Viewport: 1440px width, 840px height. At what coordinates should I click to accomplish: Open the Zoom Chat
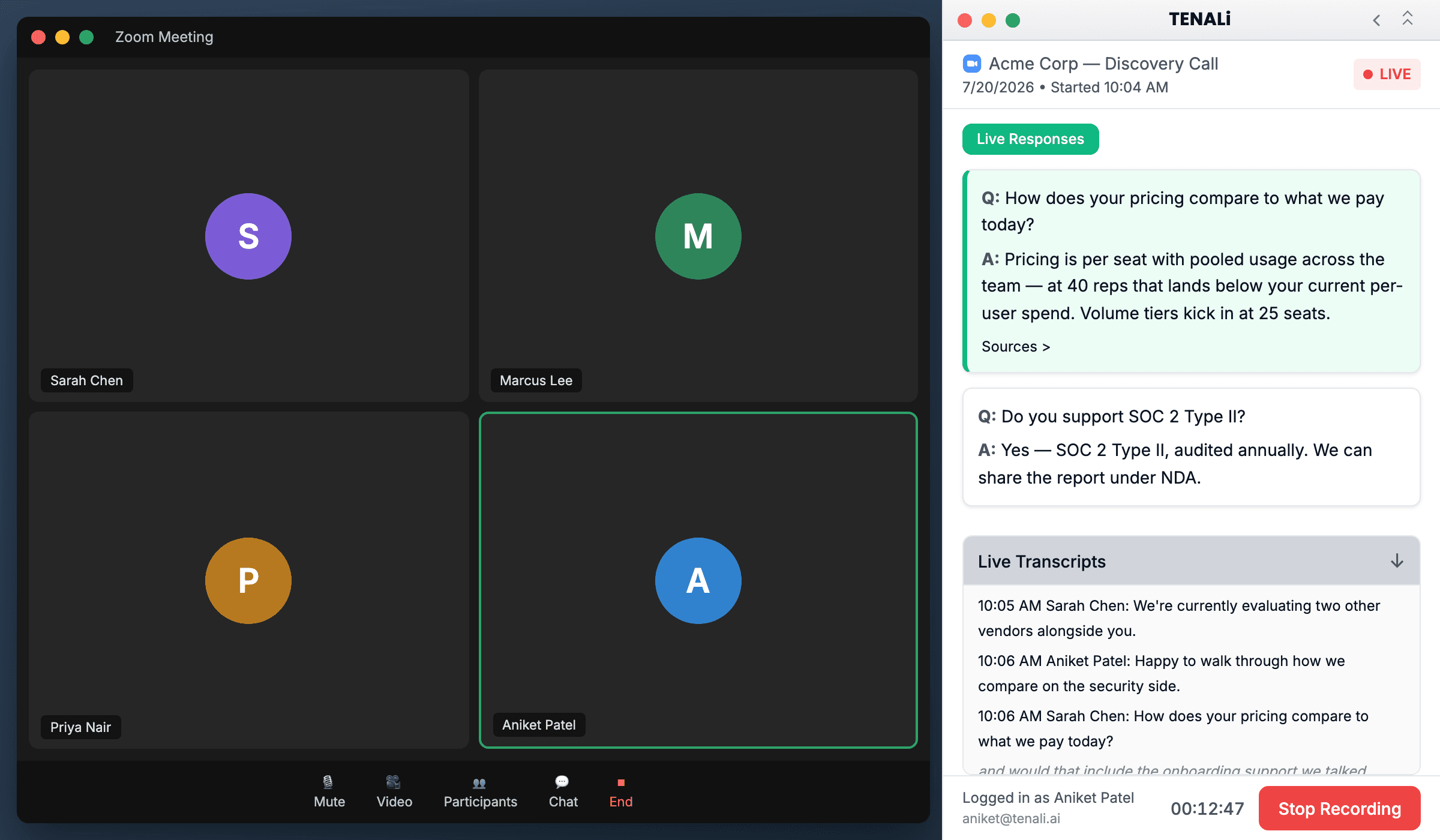point(563,792)
